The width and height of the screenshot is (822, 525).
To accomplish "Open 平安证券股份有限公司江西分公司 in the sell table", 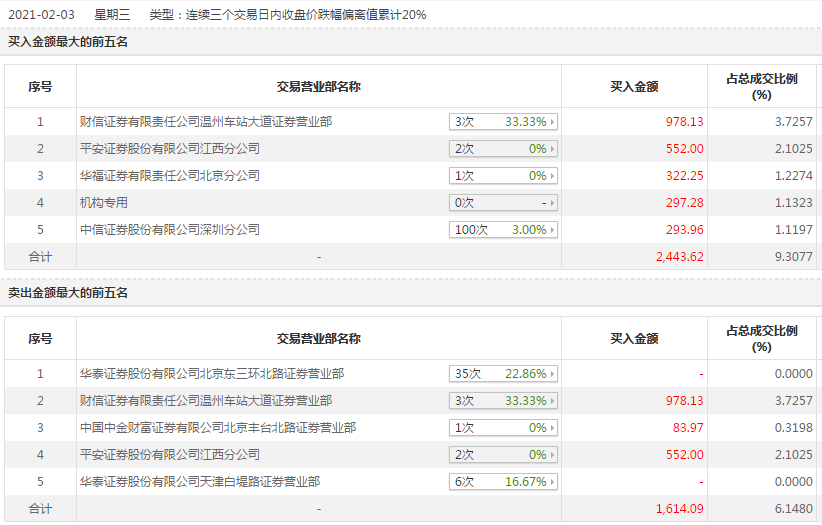I will click(x=170, y=455).
